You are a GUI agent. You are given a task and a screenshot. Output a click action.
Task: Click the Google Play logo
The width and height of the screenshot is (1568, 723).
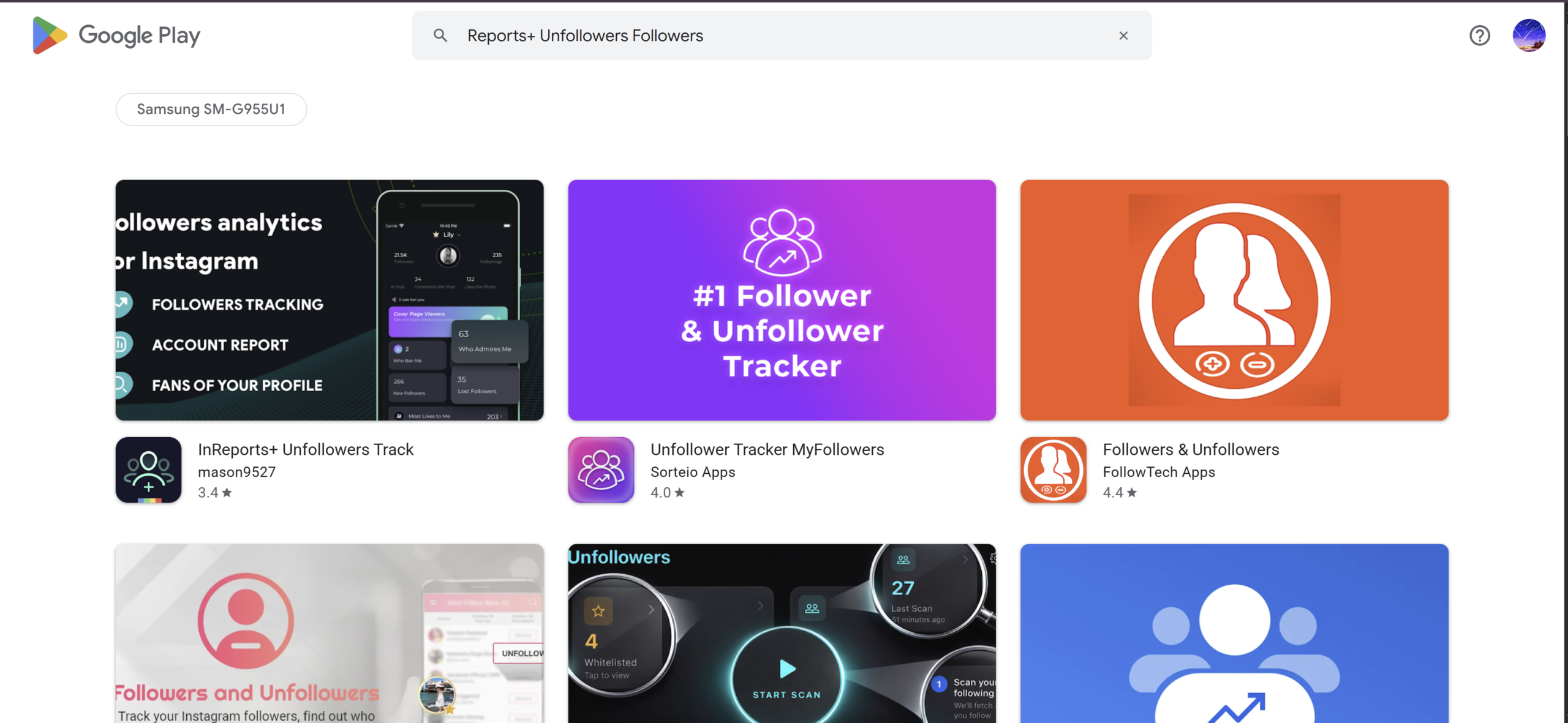tap(116, 36)
